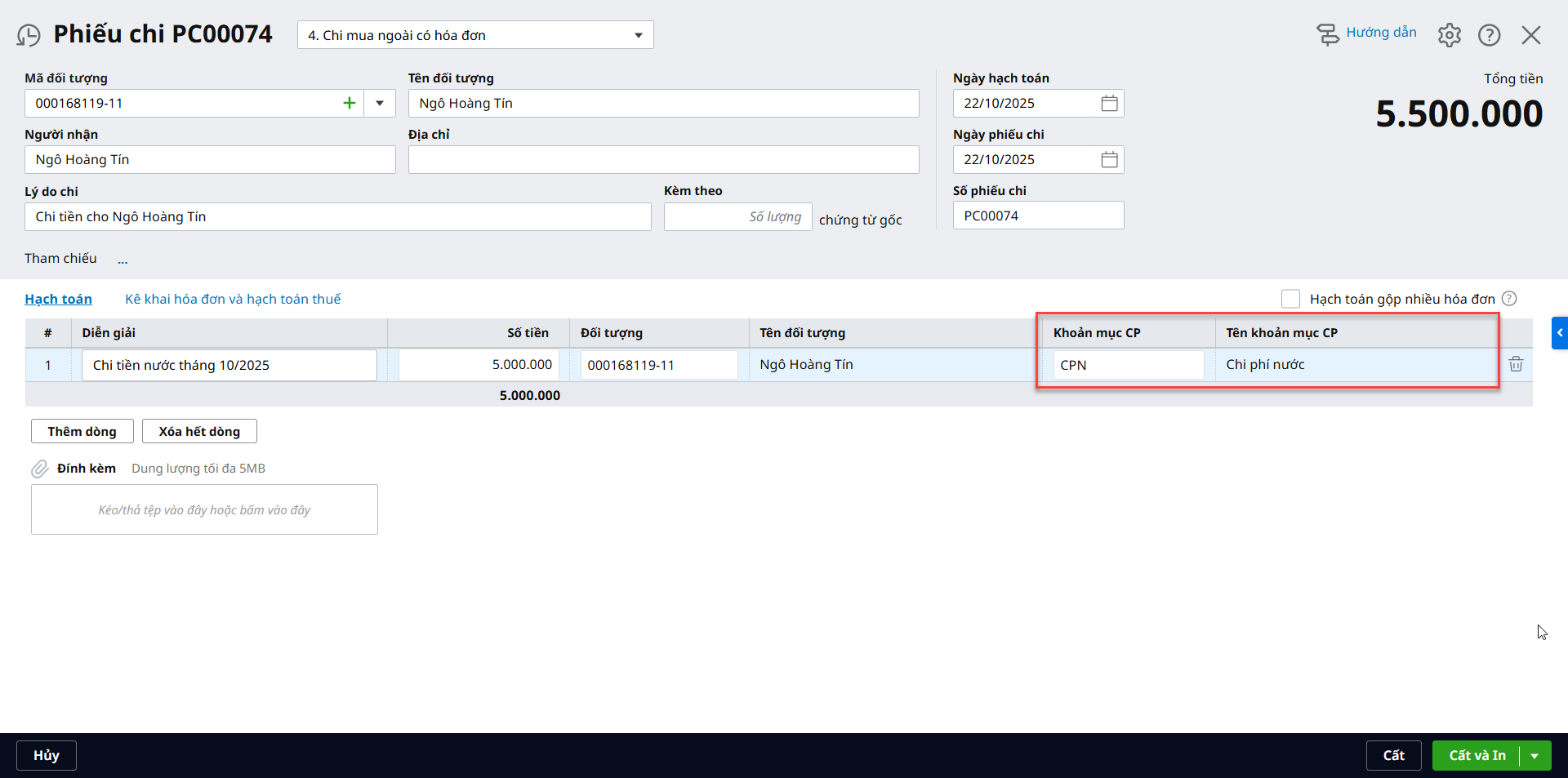The width and height of the screenshot is (1568, 778).
Task: Click info icon next to Hạch toán gộp
Action: (1509, 299)
